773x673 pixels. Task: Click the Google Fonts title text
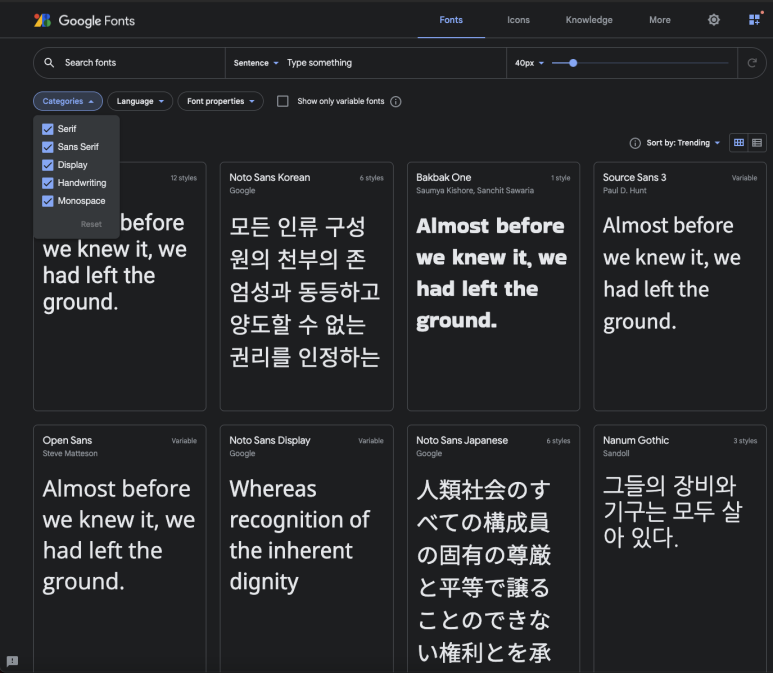click(x=97, y=21)
